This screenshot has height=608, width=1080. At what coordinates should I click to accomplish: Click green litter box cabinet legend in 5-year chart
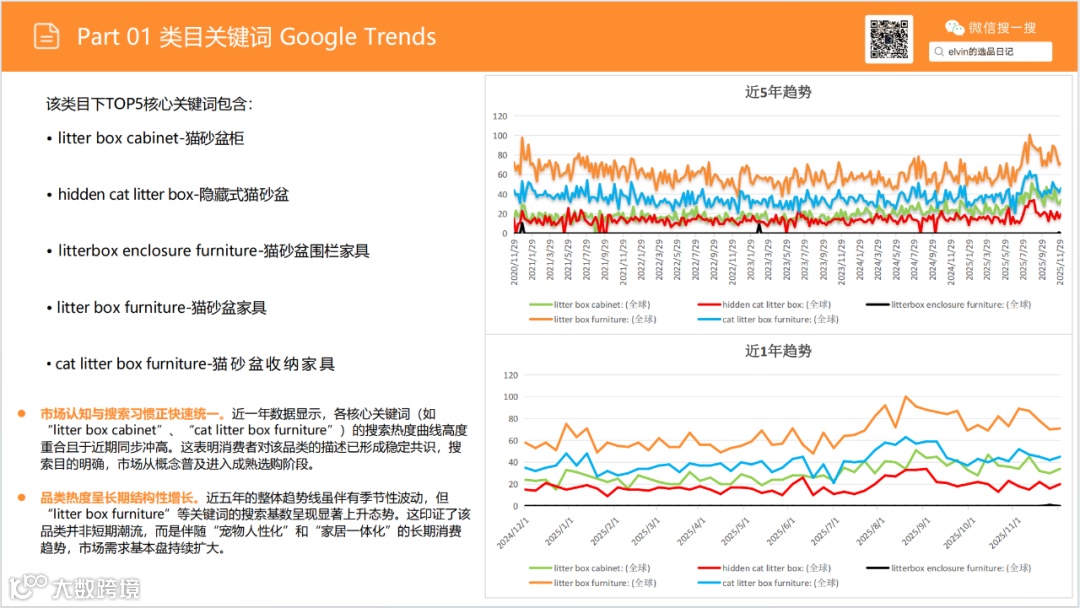pyautogui.click(x=590, y=304)
